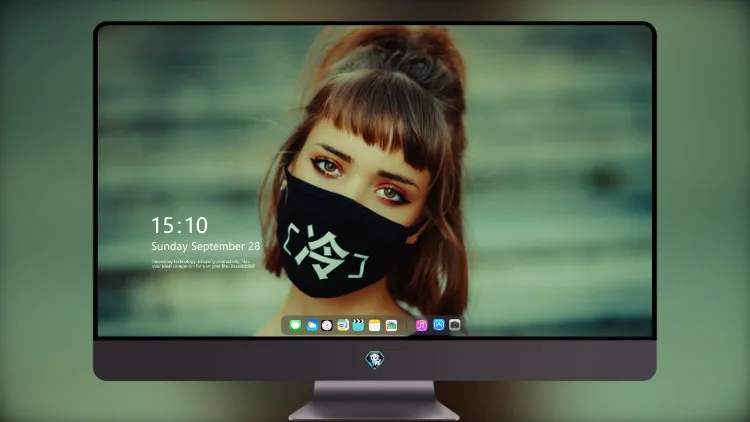Open the Preview app dock icon
The image size is (750, 422).
(342, 326)
